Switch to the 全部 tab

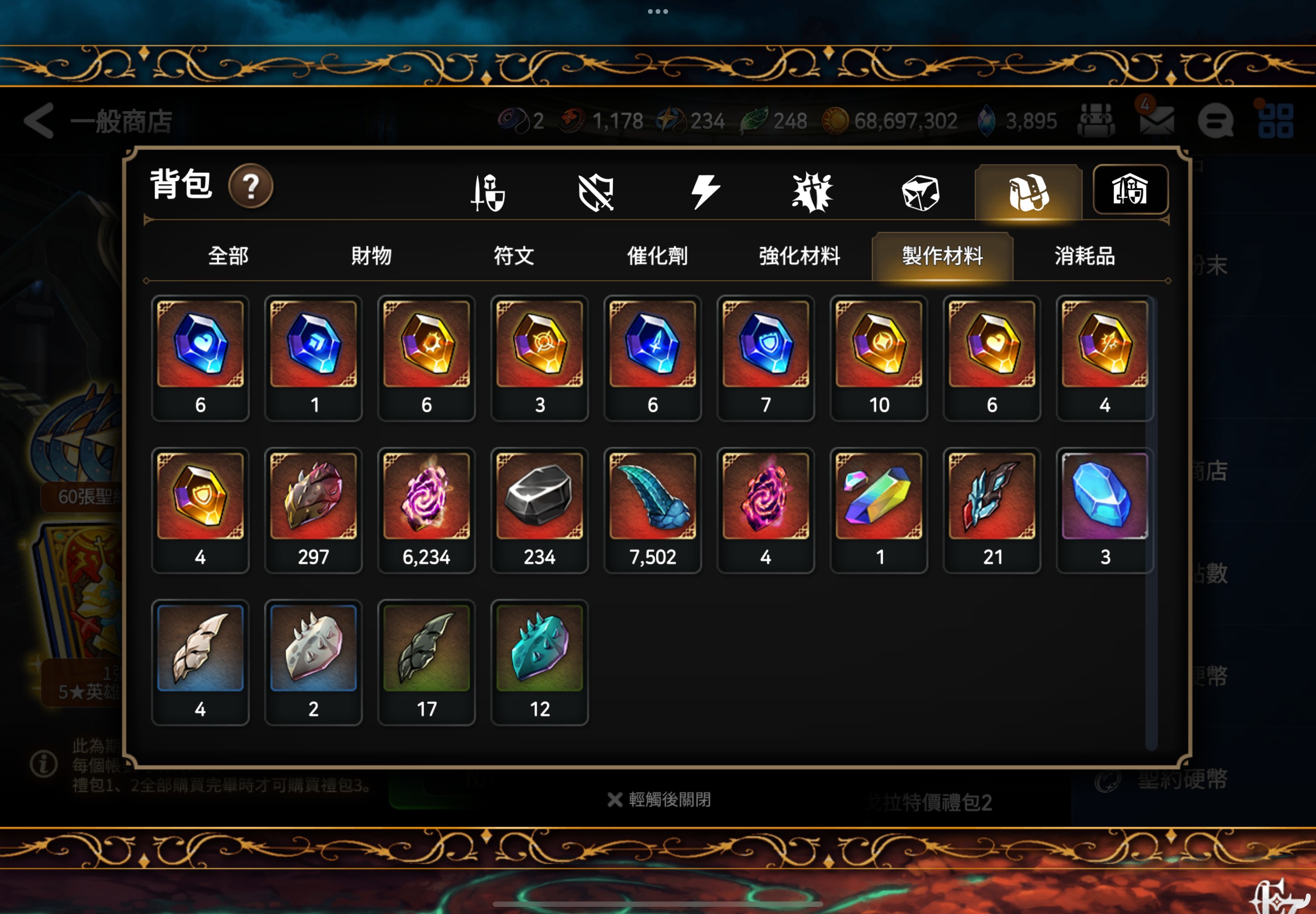(x=228, y=255)
